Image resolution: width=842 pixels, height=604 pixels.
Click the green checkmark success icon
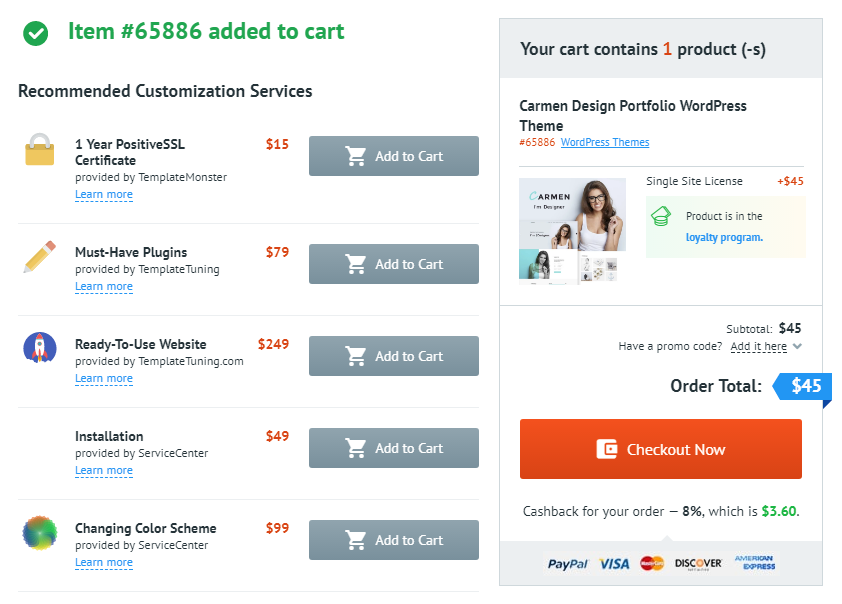tap(36, 33)
